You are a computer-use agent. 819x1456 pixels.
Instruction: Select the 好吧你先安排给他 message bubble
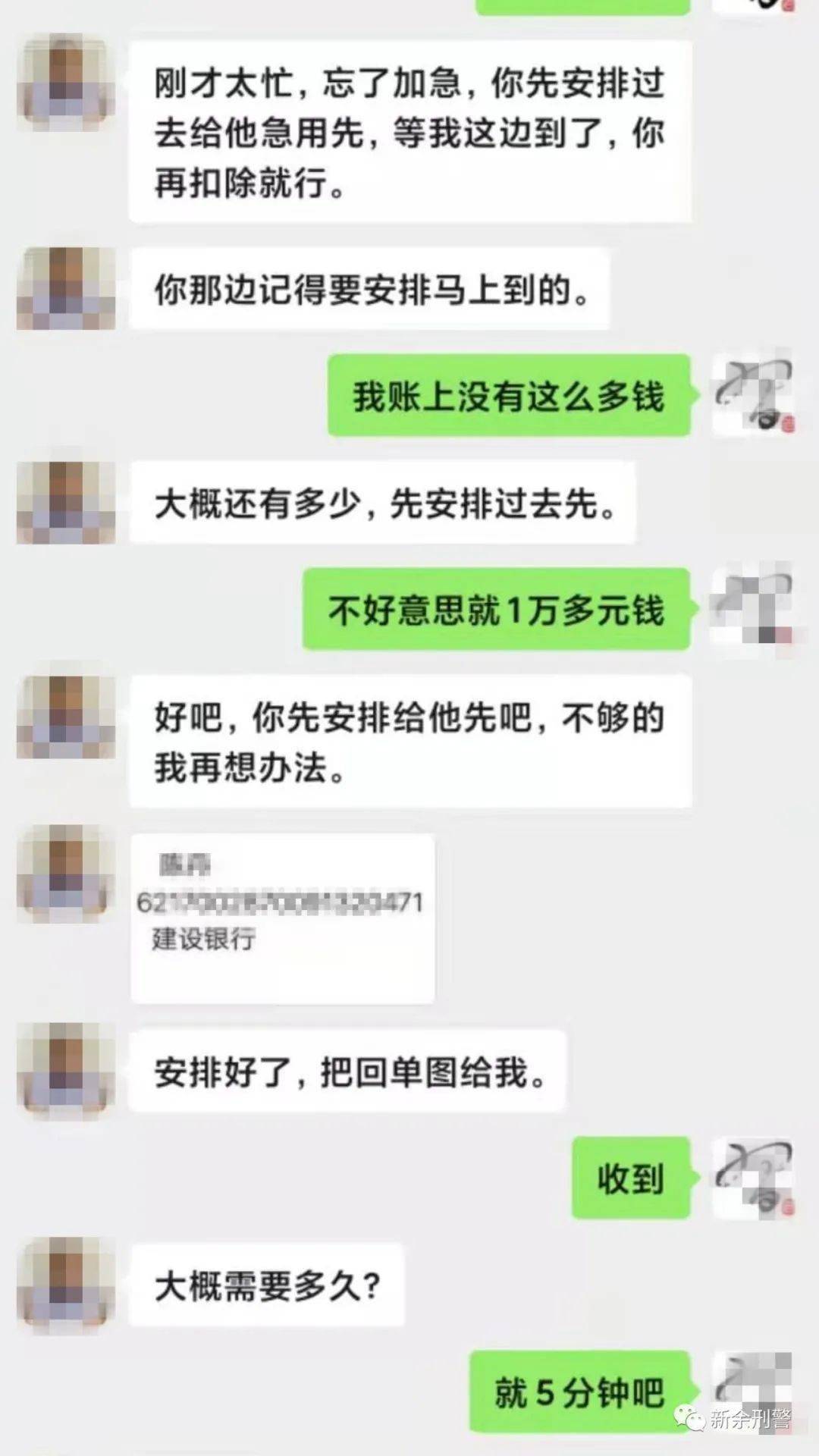pos(410,741)
